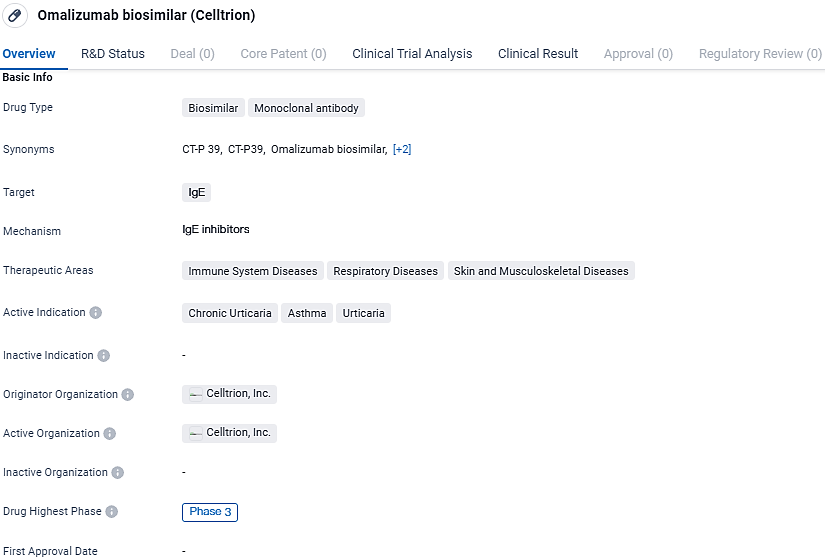Click info icon next to Active Indication

pos(96,313)
